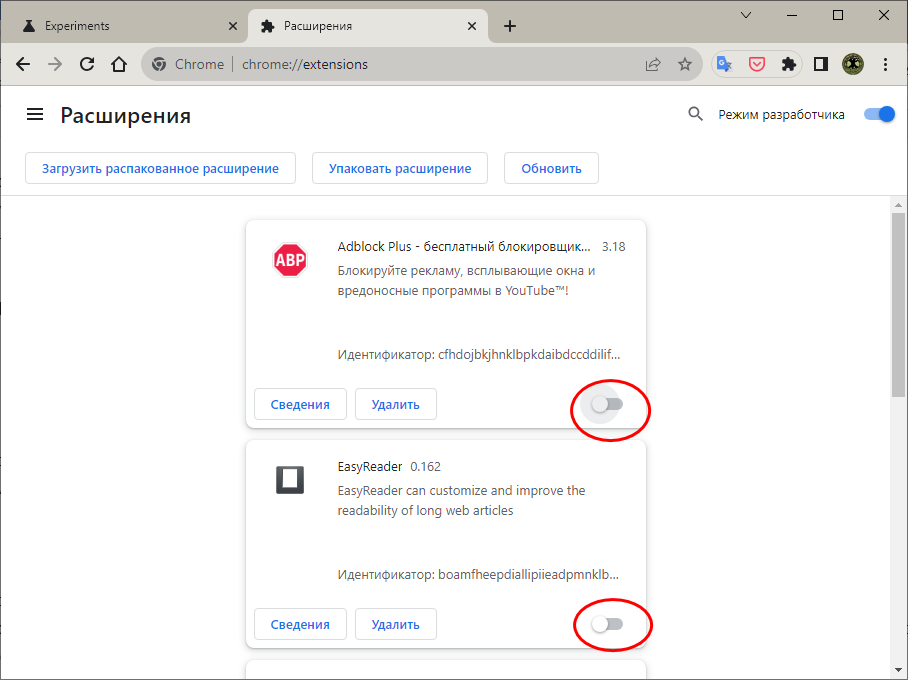
Task: Switch to the Experiments tab
Action: click(x=125, y=26)
